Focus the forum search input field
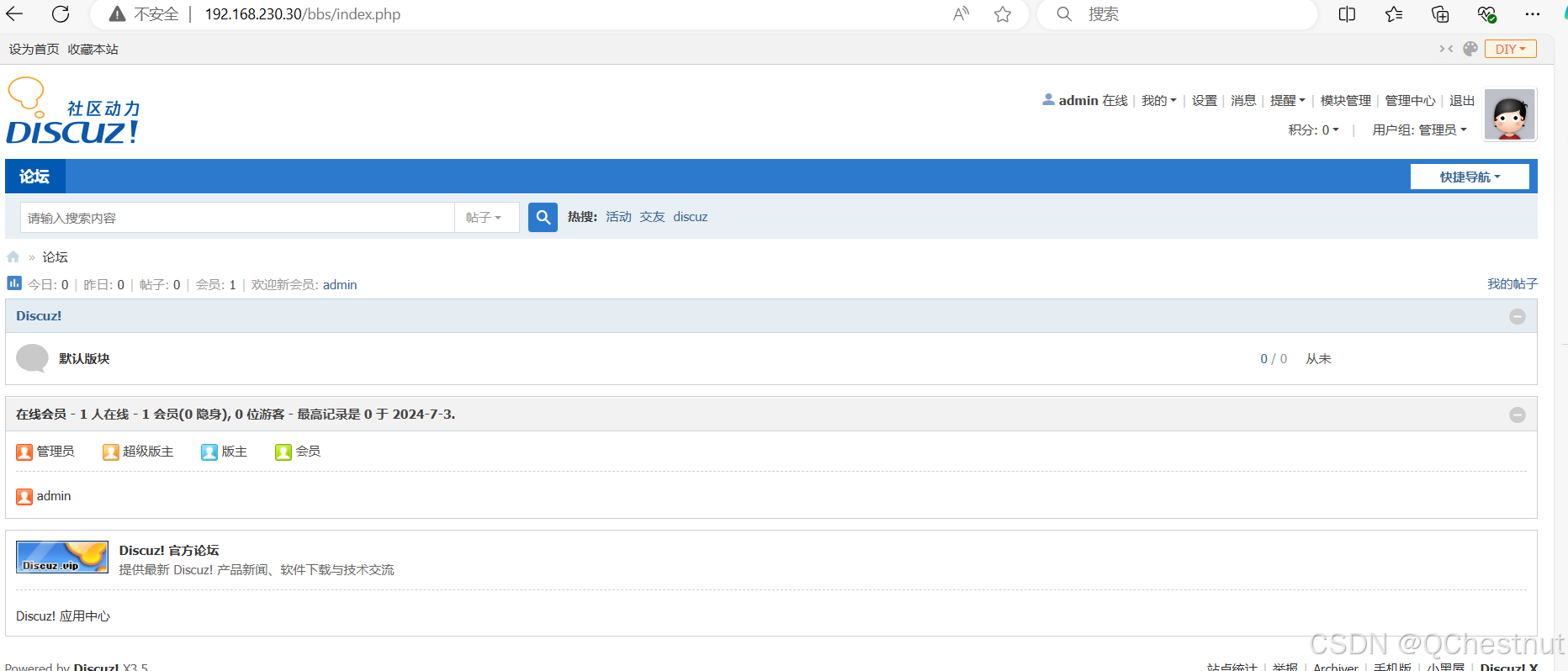 coord(237,217)
